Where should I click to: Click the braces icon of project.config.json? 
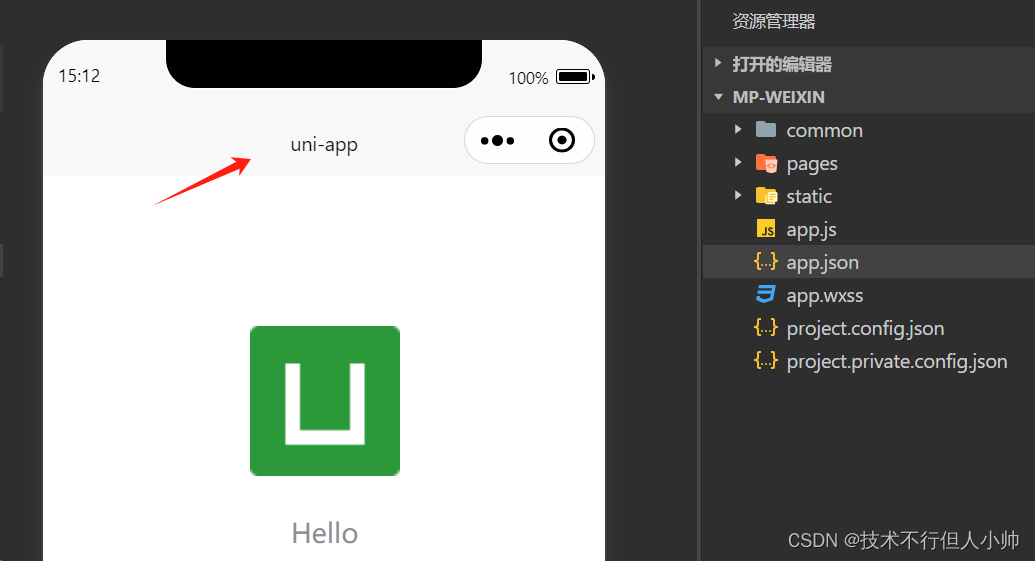(766, 327)
